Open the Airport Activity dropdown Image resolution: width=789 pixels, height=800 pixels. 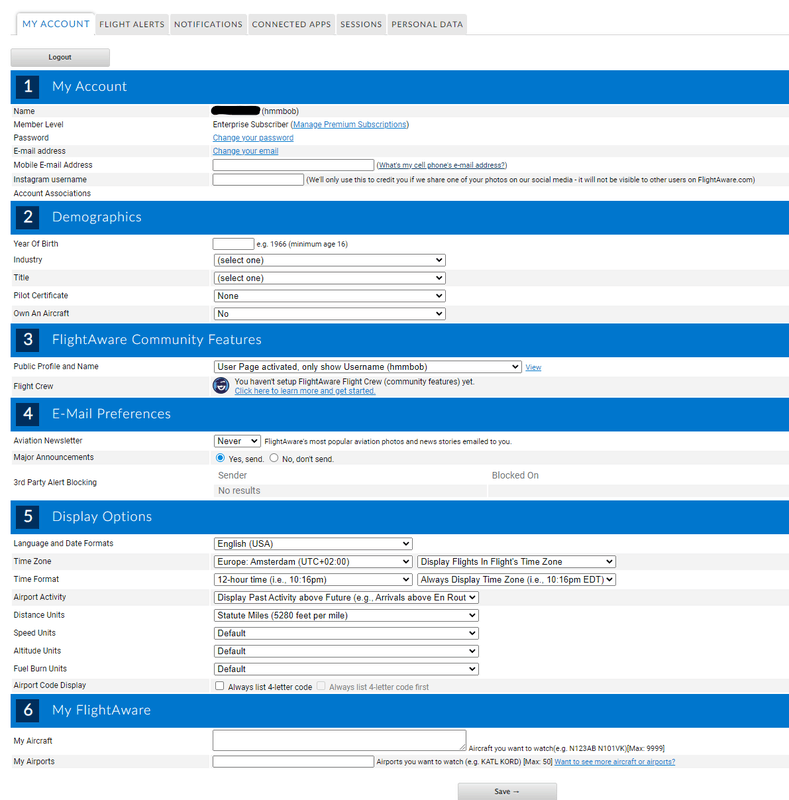[346, 597]
